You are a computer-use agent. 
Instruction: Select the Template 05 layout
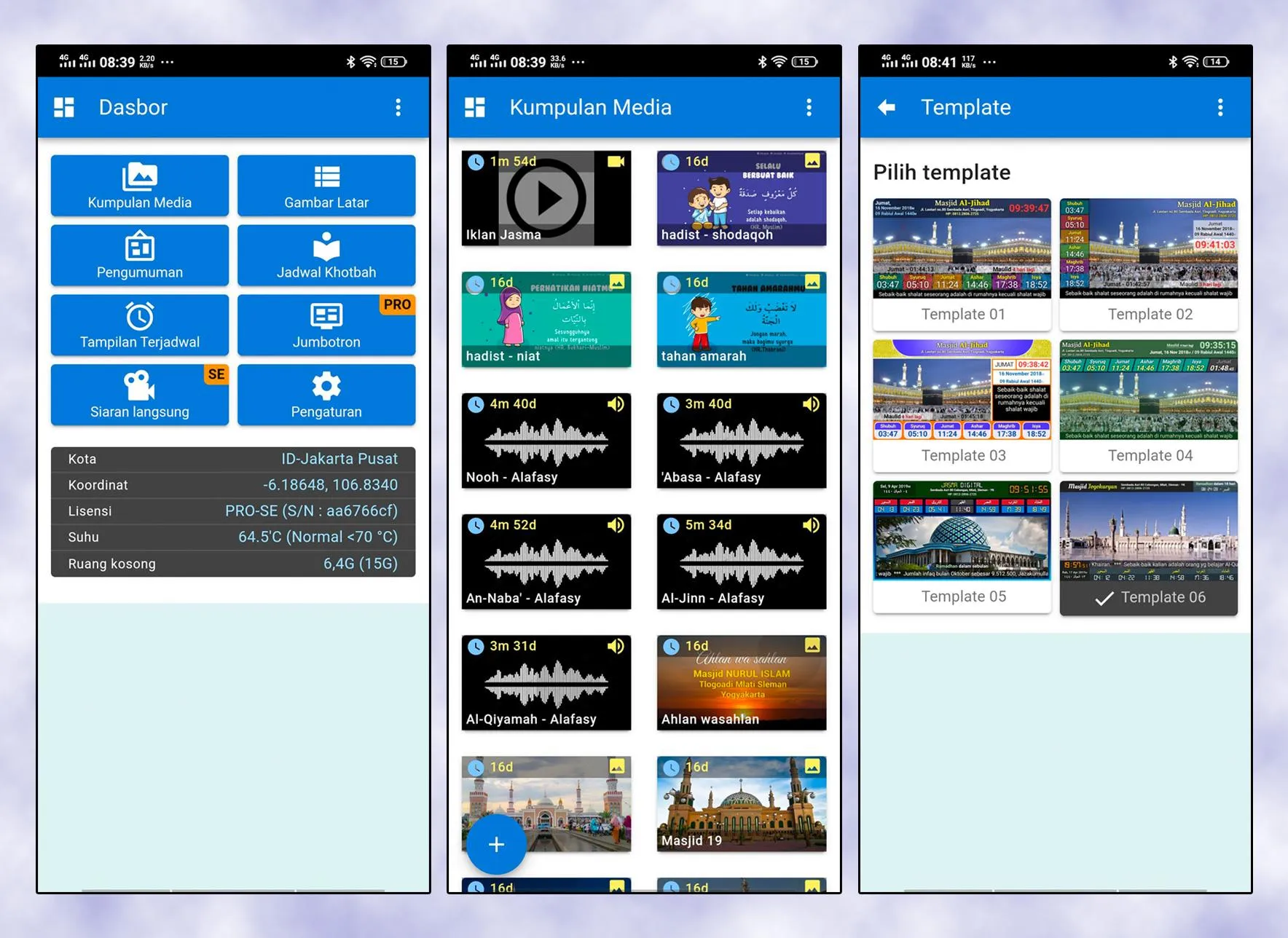[x=962, y=547]
